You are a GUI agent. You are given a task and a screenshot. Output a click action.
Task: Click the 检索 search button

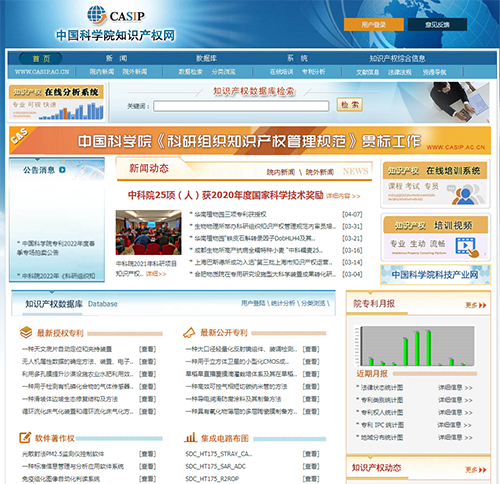click(x=350, y=105)
